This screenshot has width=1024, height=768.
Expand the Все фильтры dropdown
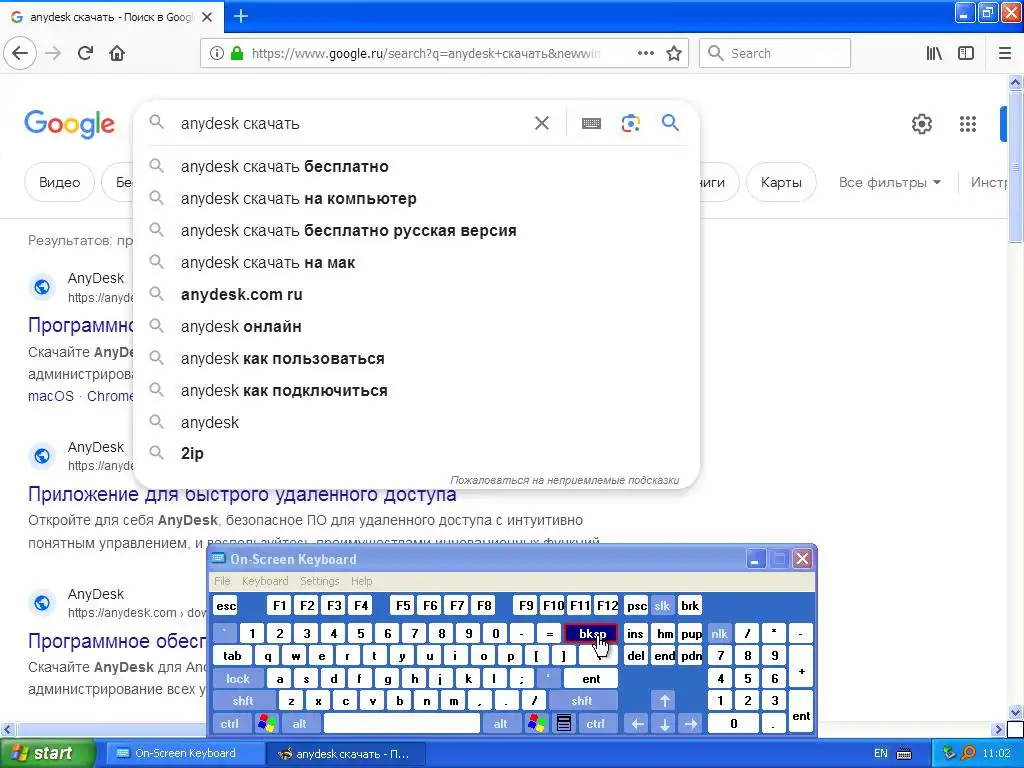[x=889, y=182]
